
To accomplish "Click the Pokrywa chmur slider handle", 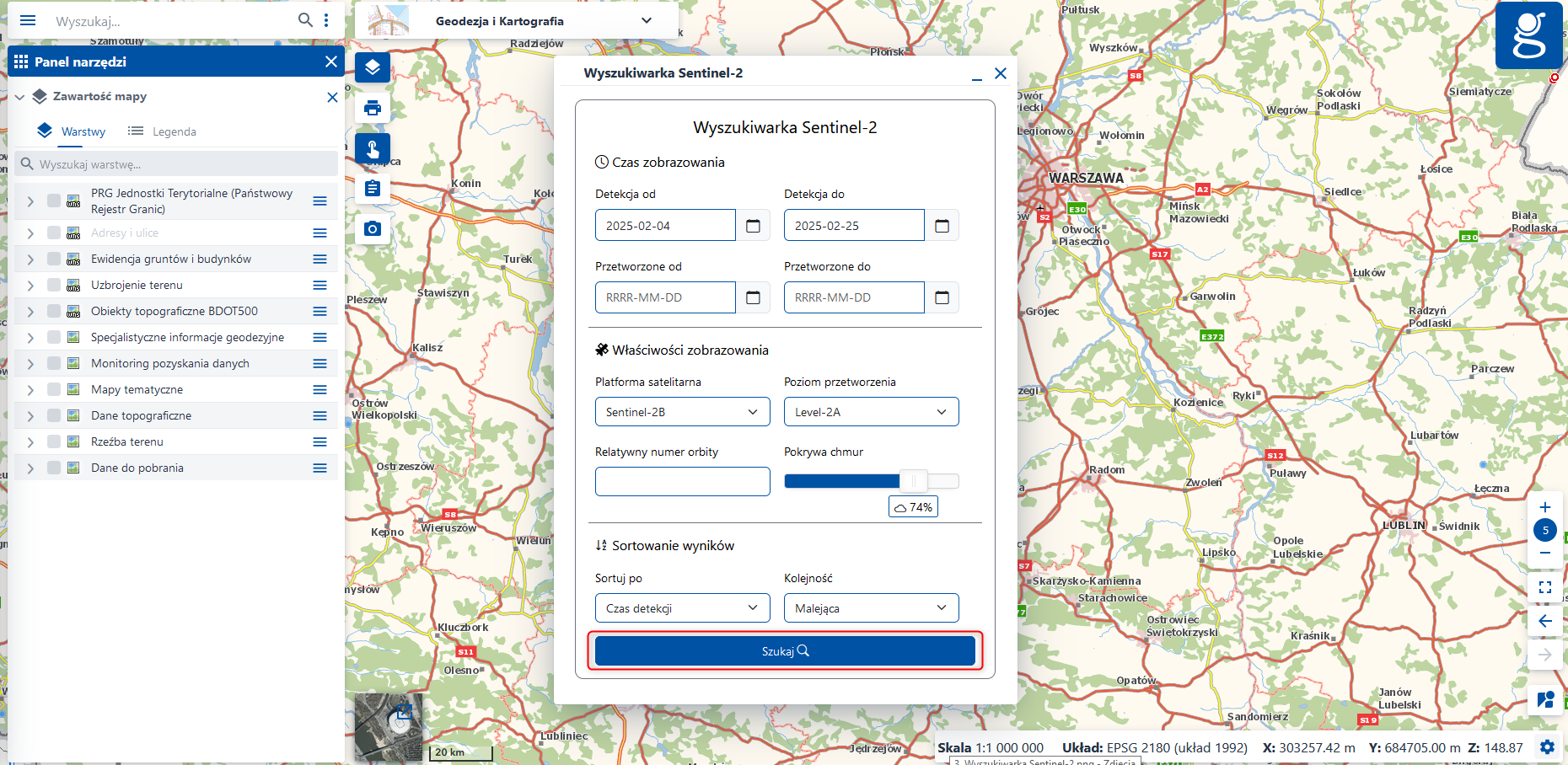I will [x=913, y=481].
